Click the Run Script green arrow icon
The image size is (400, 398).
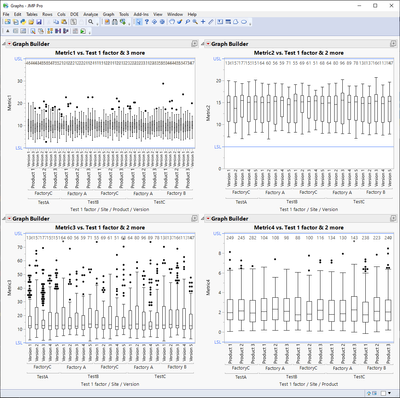[83, 31]
